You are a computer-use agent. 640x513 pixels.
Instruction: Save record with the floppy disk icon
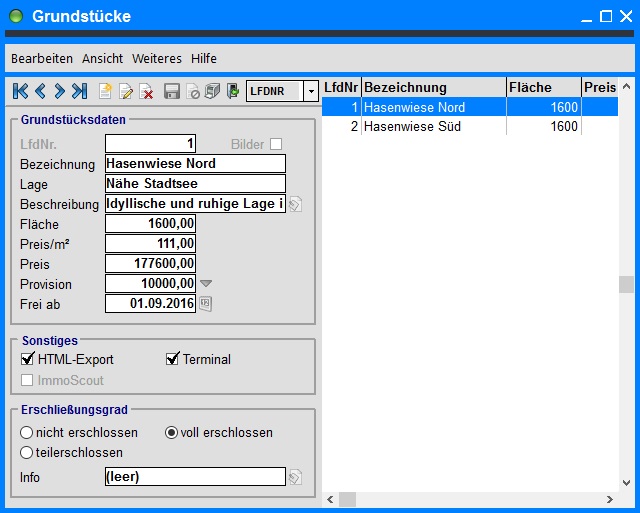point(172,91)
